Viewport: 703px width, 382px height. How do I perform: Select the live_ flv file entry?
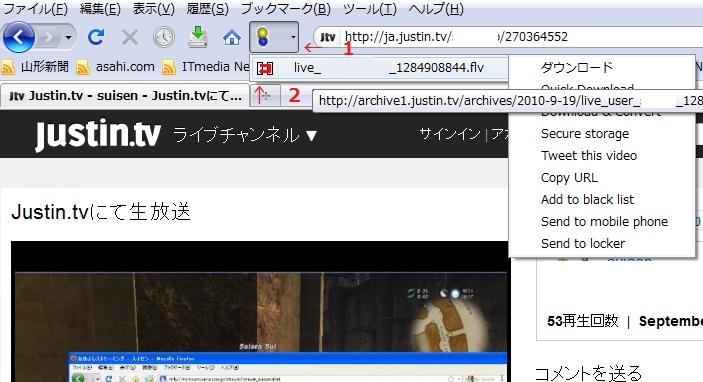(x=379, y=68)
